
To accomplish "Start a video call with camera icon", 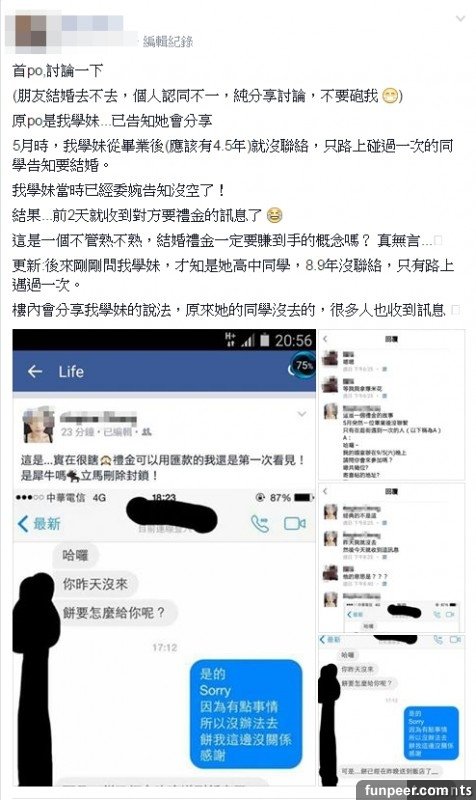I will click(x=294, y=523).
